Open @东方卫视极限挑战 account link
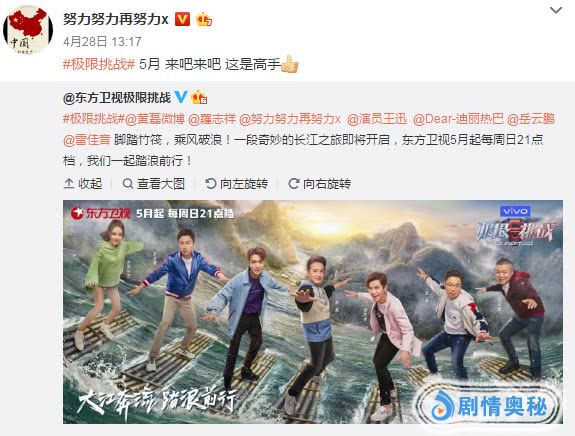Image resolution: width=575 pixels, height=436 pixels. (117, 98)
